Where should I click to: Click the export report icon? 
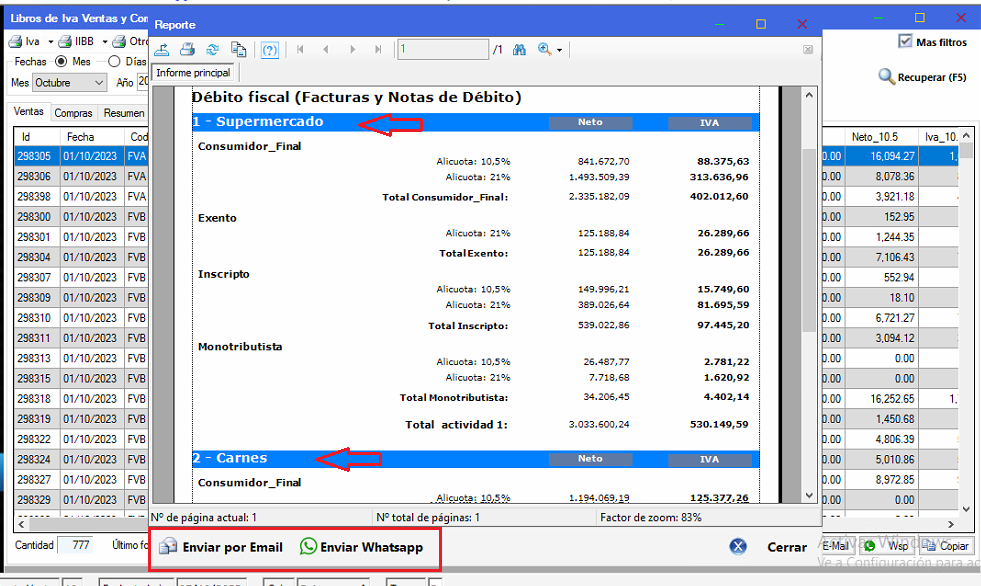pos(162,50)
